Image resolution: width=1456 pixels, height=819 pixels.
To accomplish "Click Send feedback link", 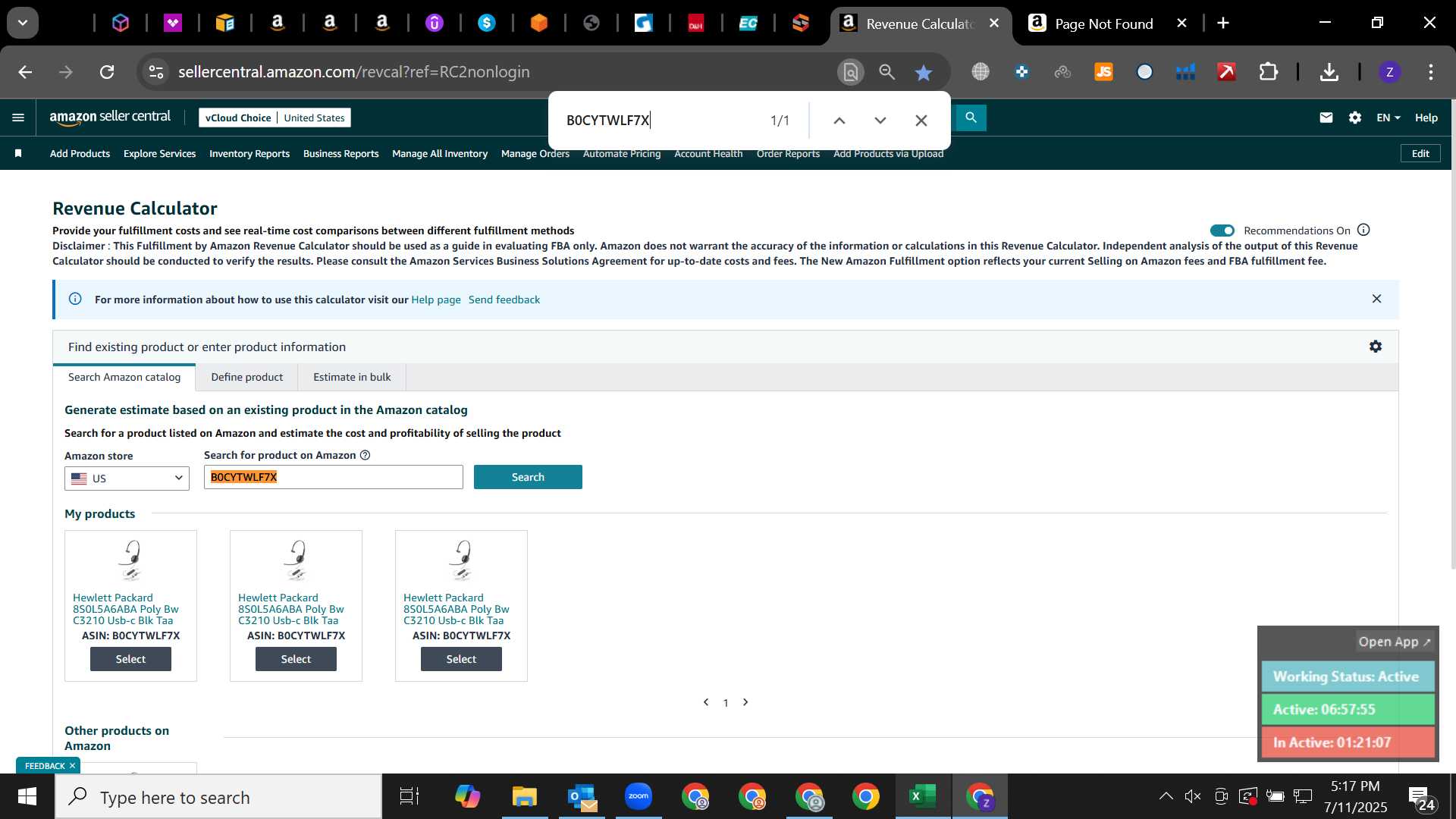I will pyautogui.click(x=504, y=300).
